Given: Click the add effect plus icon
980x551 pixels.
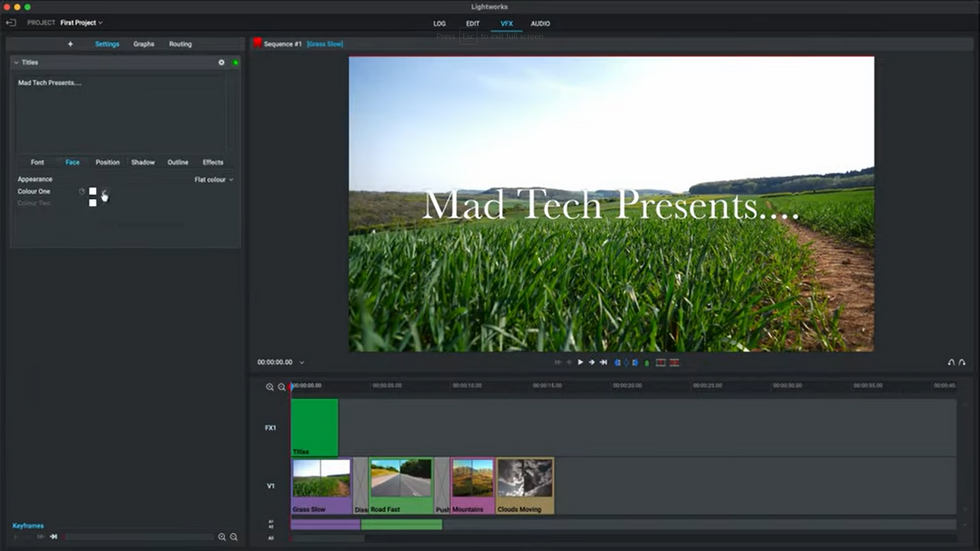Looking at the screenshot, I should point(70,44).
